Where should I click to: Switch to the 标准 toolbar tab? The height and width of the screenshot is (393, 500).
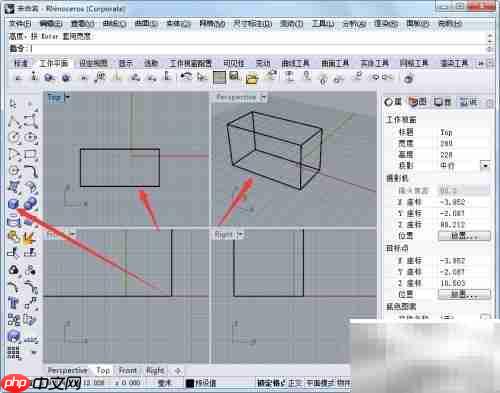click(x=22, y=63)
